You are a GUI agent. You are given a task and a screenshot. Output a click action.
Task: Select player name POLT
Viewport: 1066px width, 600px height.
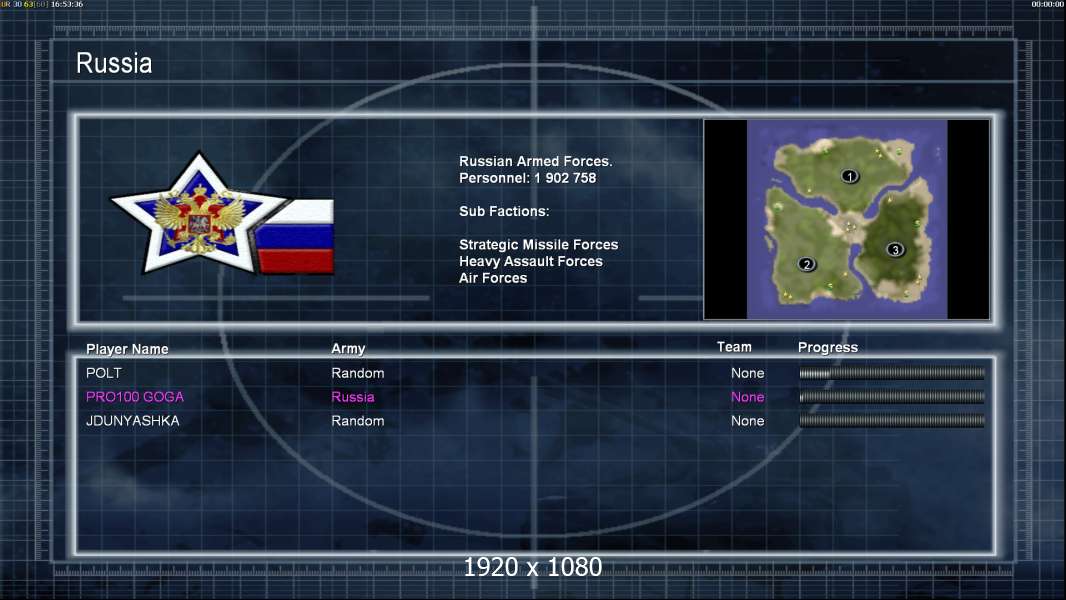pyautogui.click(x=104, y=373)
